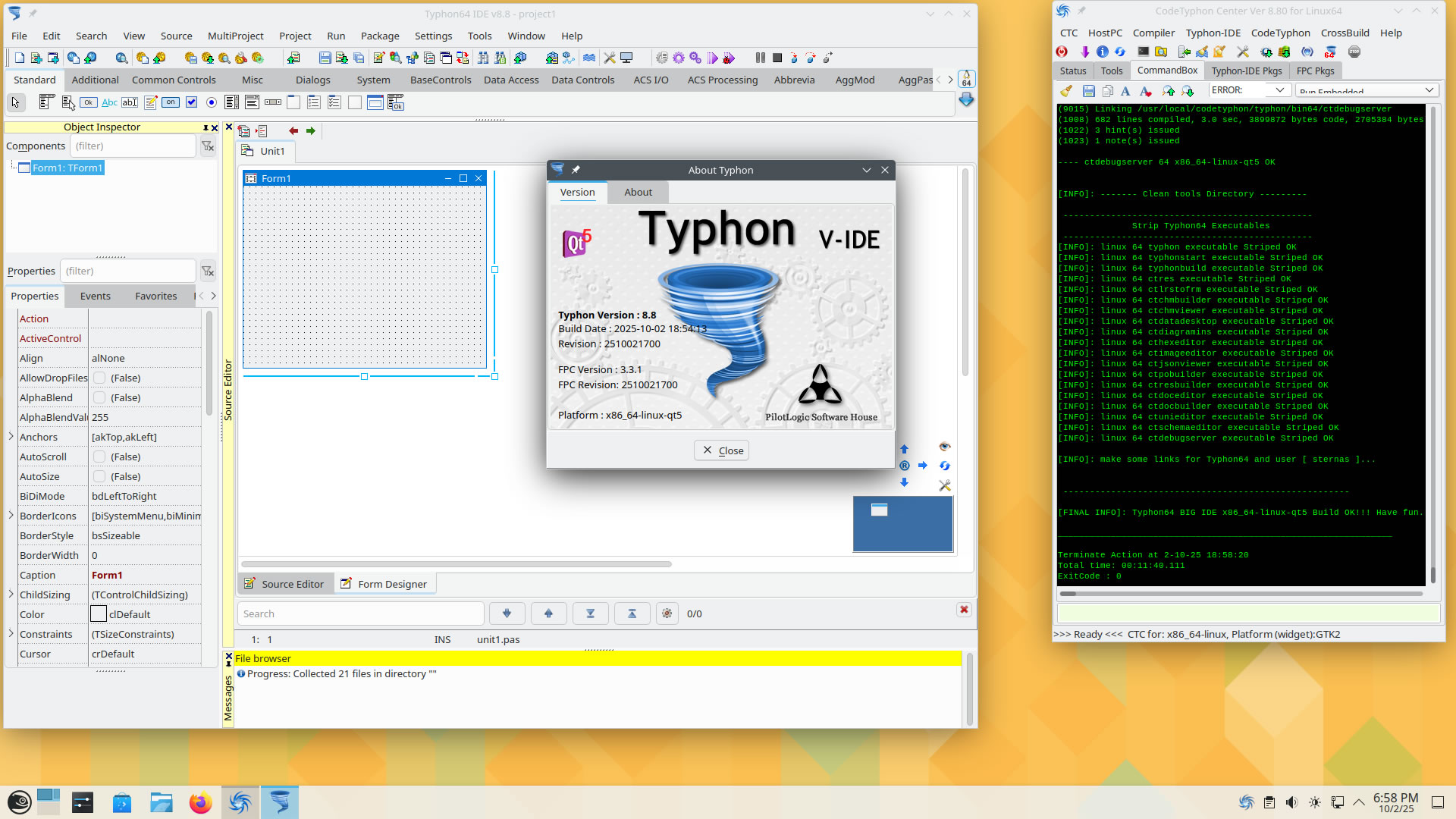This screenshot has width=1456, height=819.
Task: Click the Color property clDefault swatch
Action: [x=99, y=614]
